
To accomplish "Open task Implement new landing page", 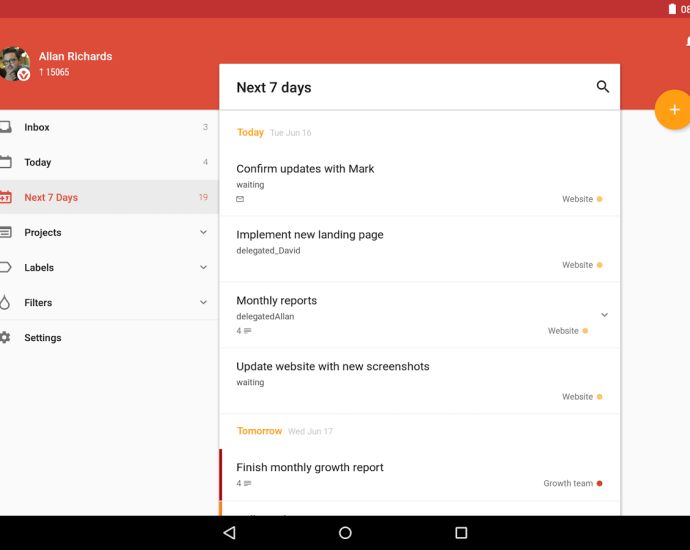I will (x=419, y=249).
